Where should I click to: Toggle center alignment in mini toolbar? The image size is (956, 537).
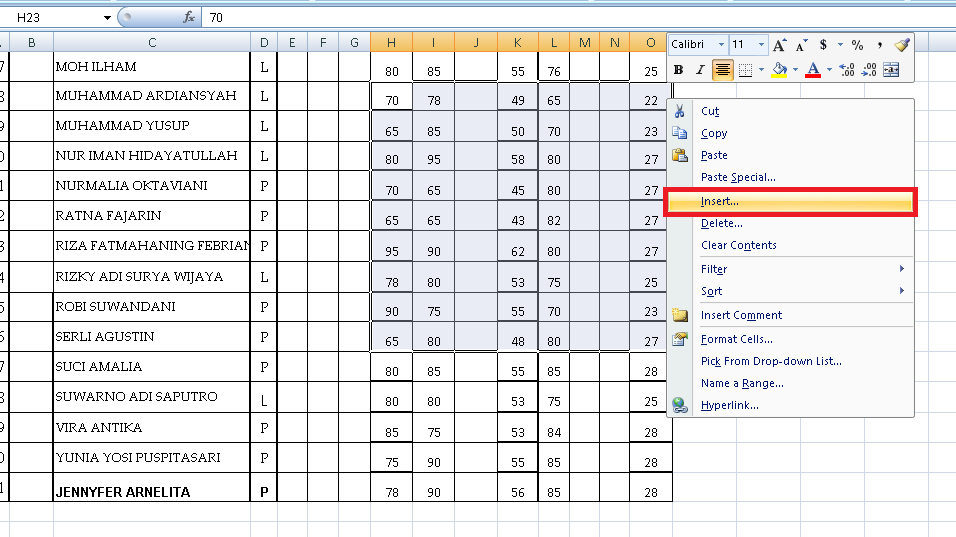[722, 70]
